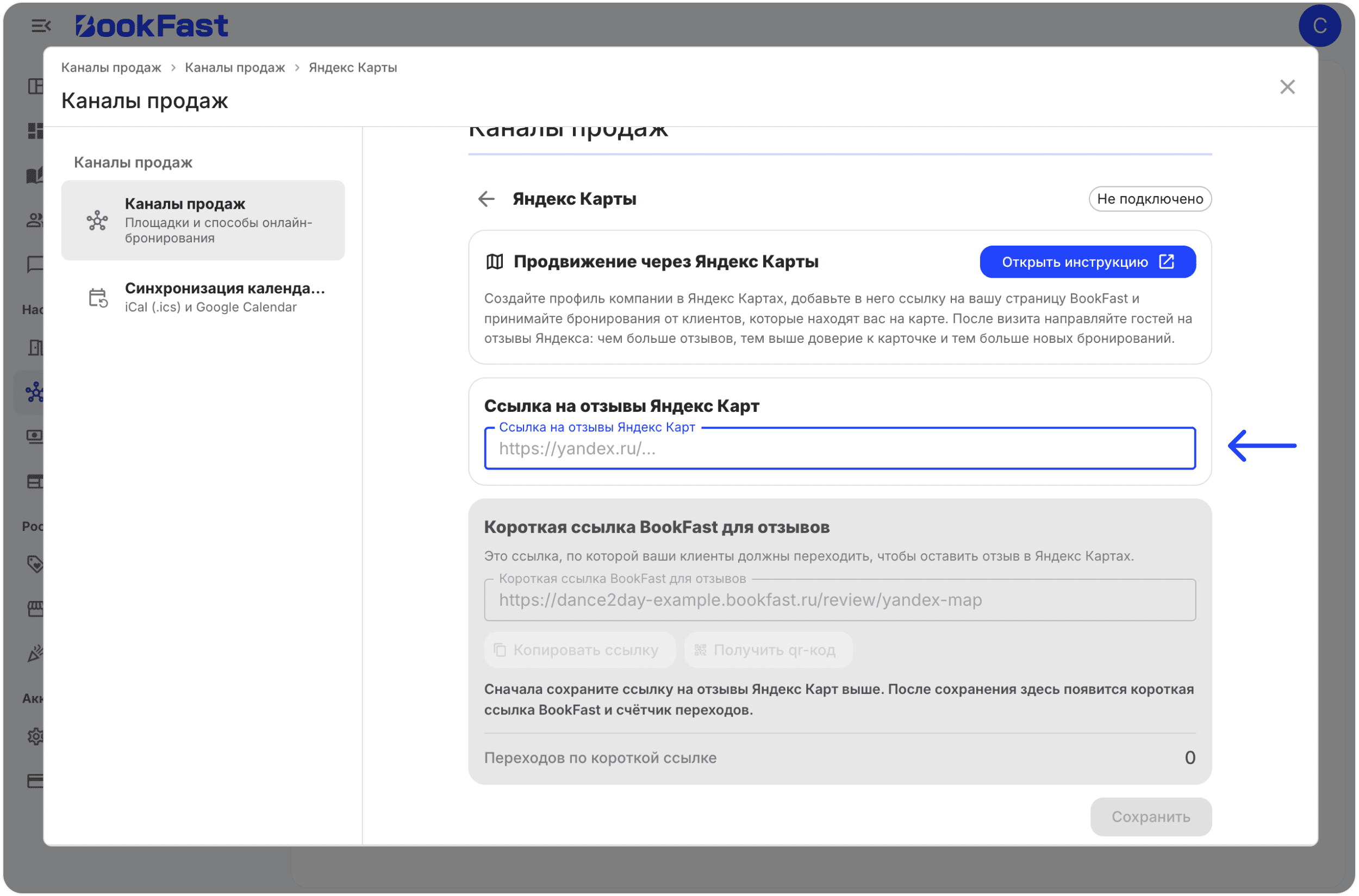
Task: Click the Копировать ссылку button
Action: coord(579,650)
